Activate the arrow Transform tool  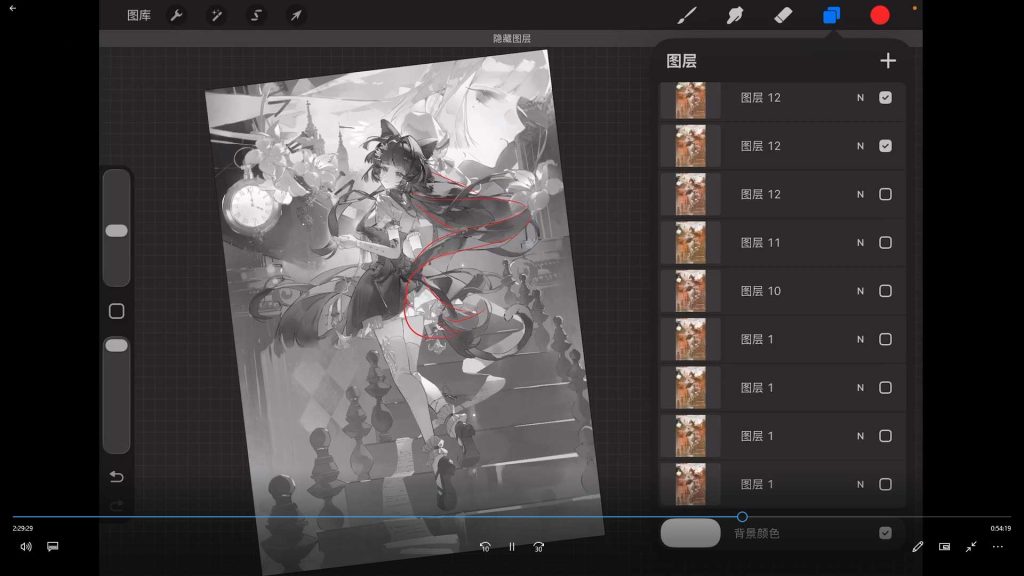click(x=296, y=15)
